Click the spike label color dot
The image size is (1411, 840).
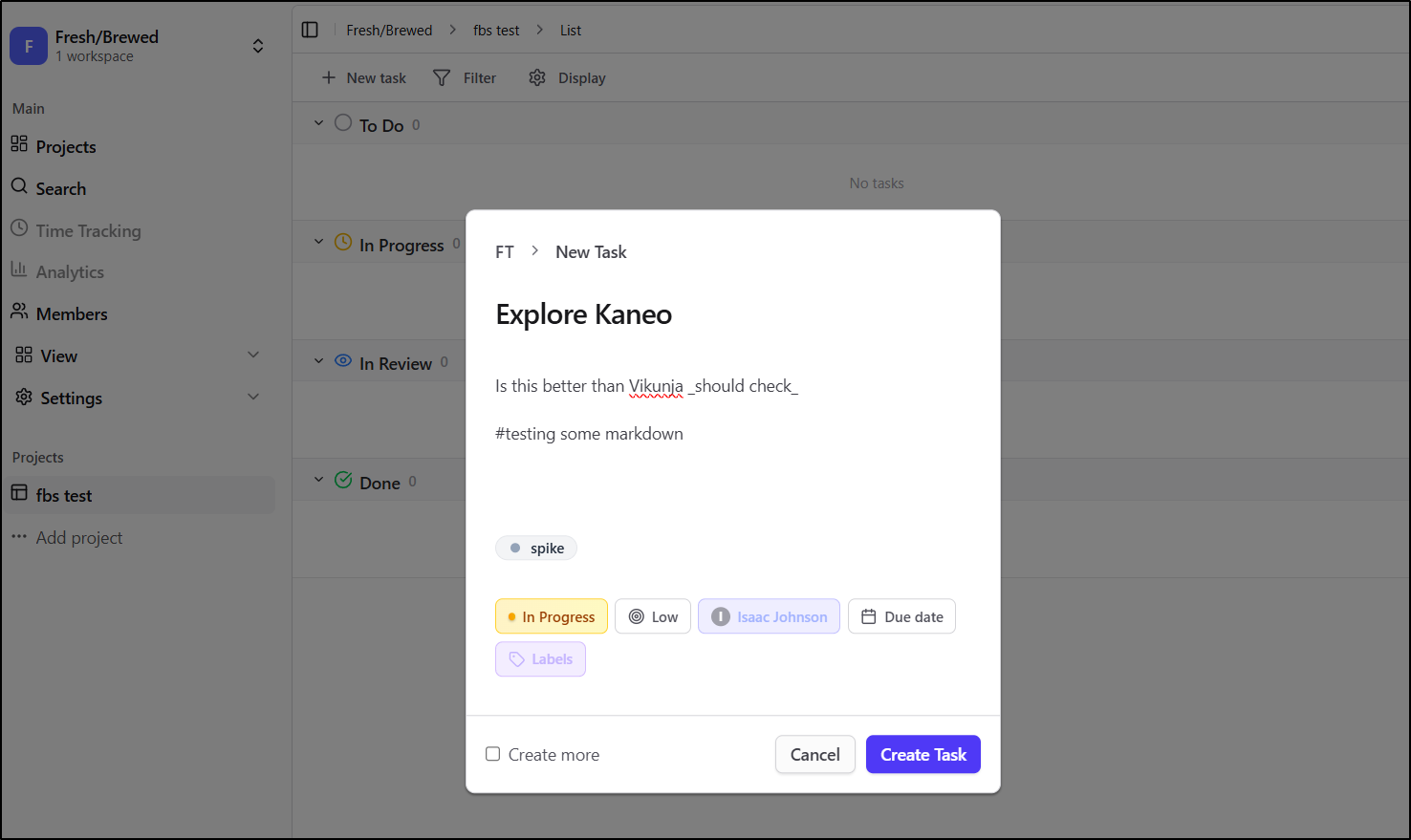[x=515, y=549]
